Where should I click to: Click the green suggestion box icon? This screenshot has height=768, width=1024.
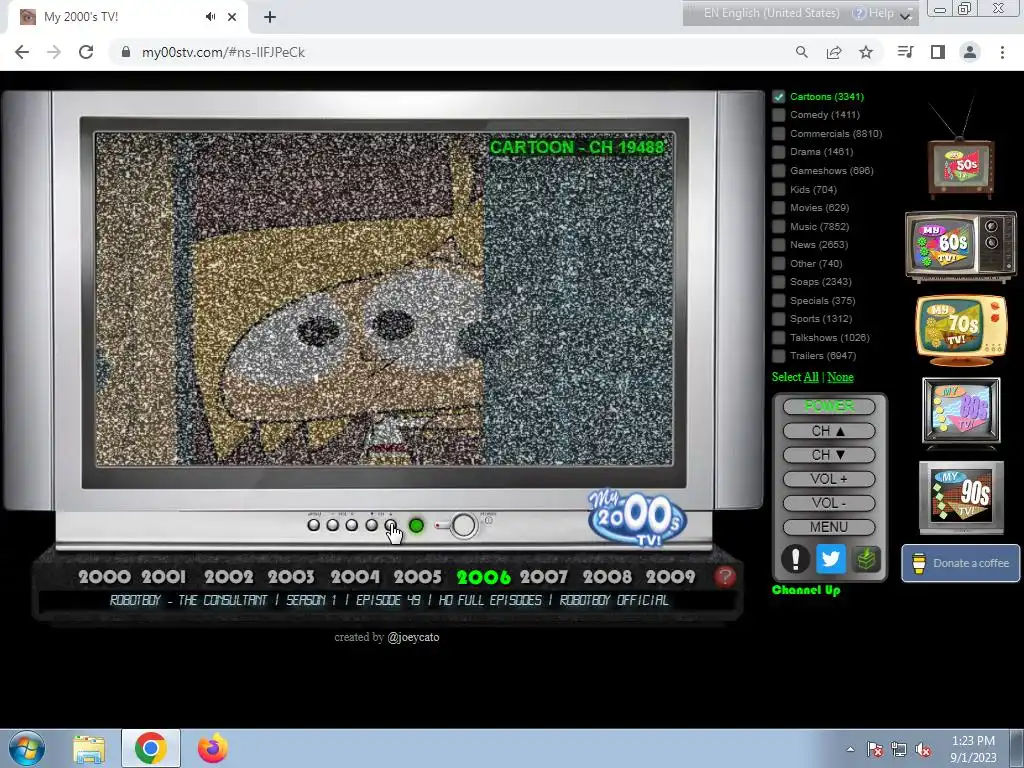tap(865, 560)
